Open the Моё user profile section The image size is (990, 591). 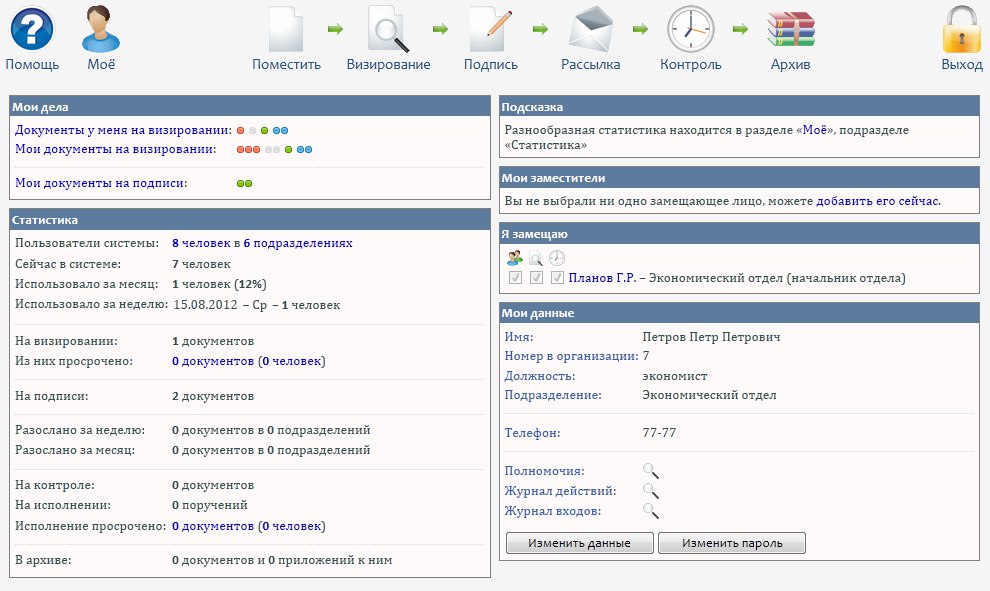point(101,29)
